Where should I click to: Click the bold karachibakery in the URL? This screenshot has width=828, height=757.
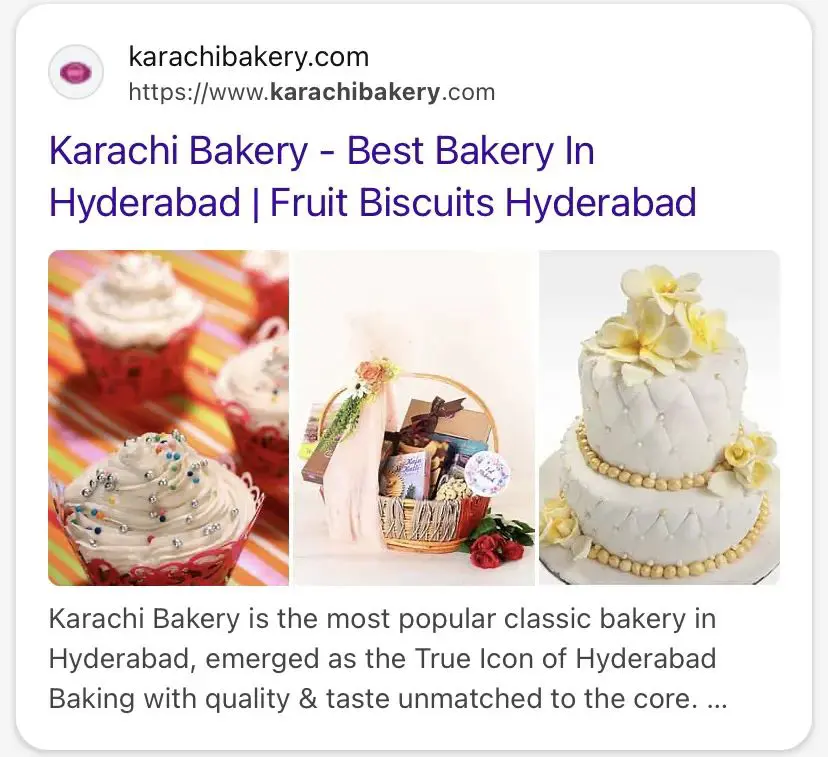pos(354,92)
